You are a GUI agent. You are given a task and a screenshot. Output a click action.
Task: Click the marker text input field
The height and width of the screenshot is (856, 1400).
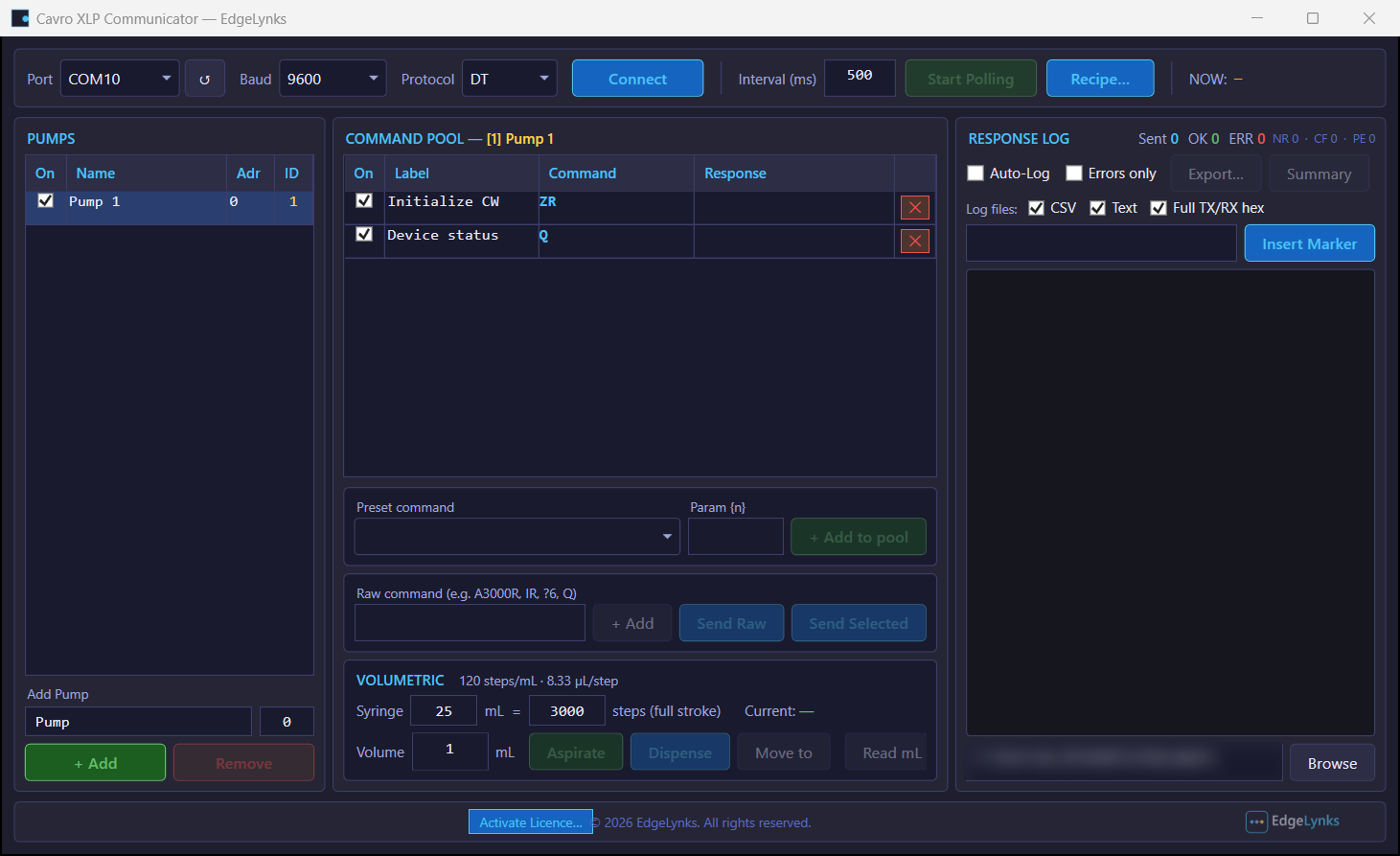coord(1101,243)
